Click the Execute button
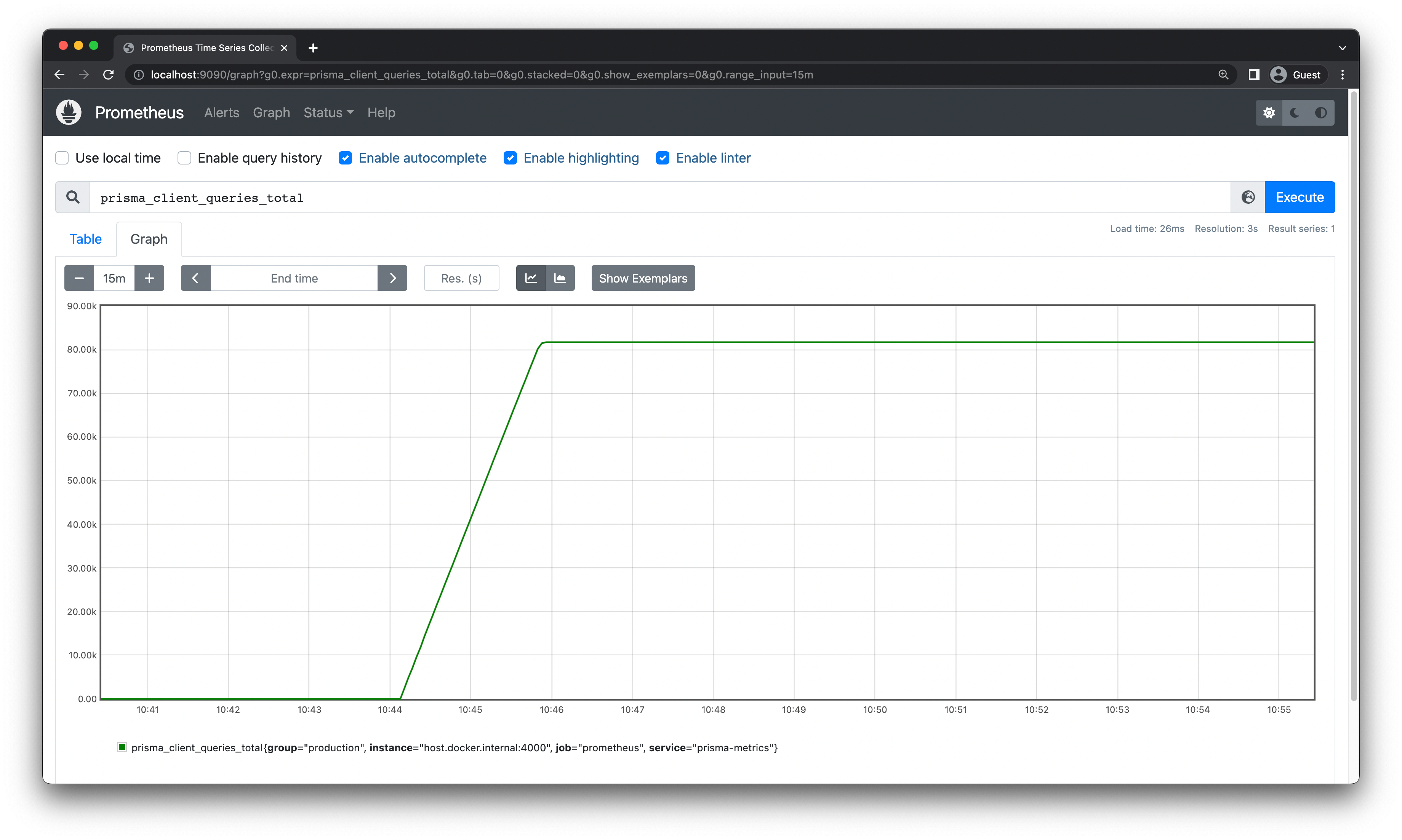This screenshot has height=840, width=1402. tap(1300, 197)
